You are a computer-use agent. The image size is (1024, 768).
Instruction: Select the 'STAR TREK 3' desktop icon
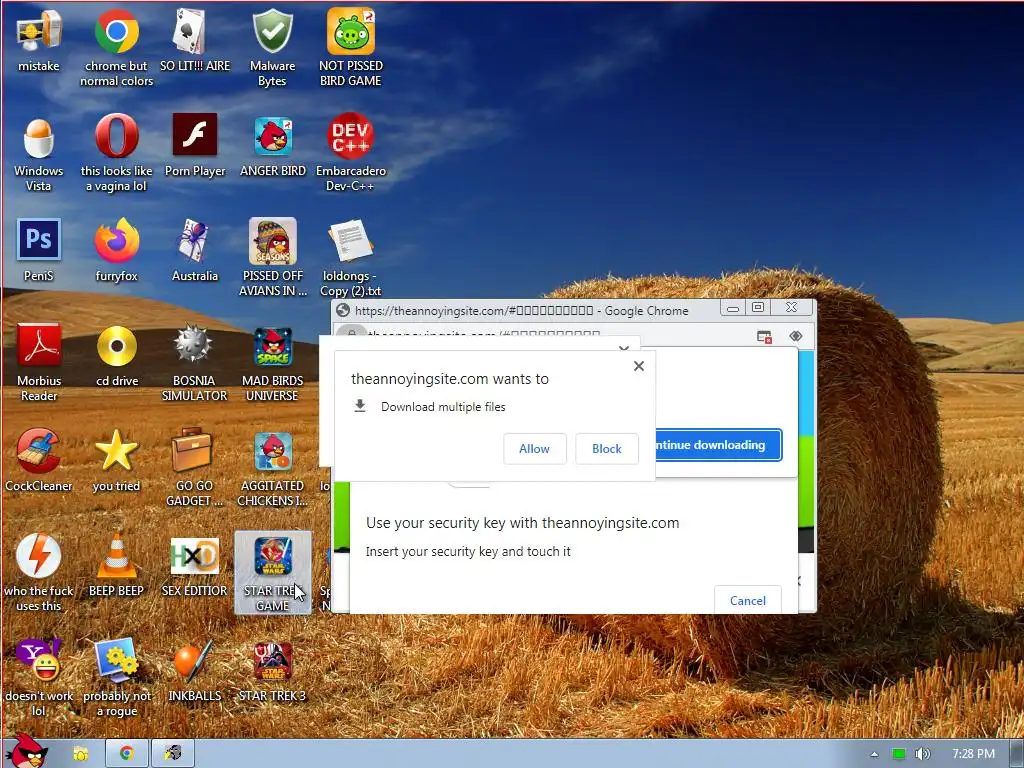(272, 671)
